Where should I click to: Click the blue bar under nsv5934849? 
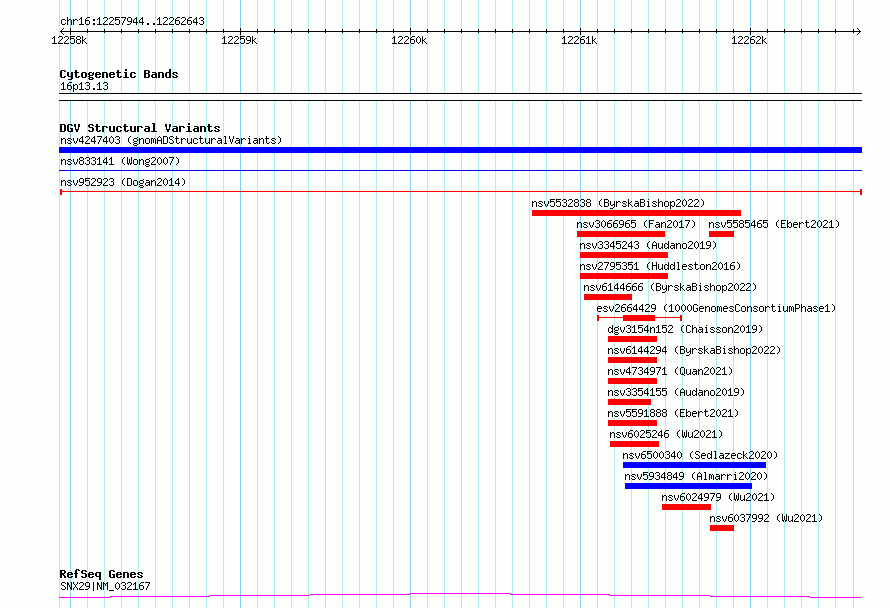click(x=689, y=486)
